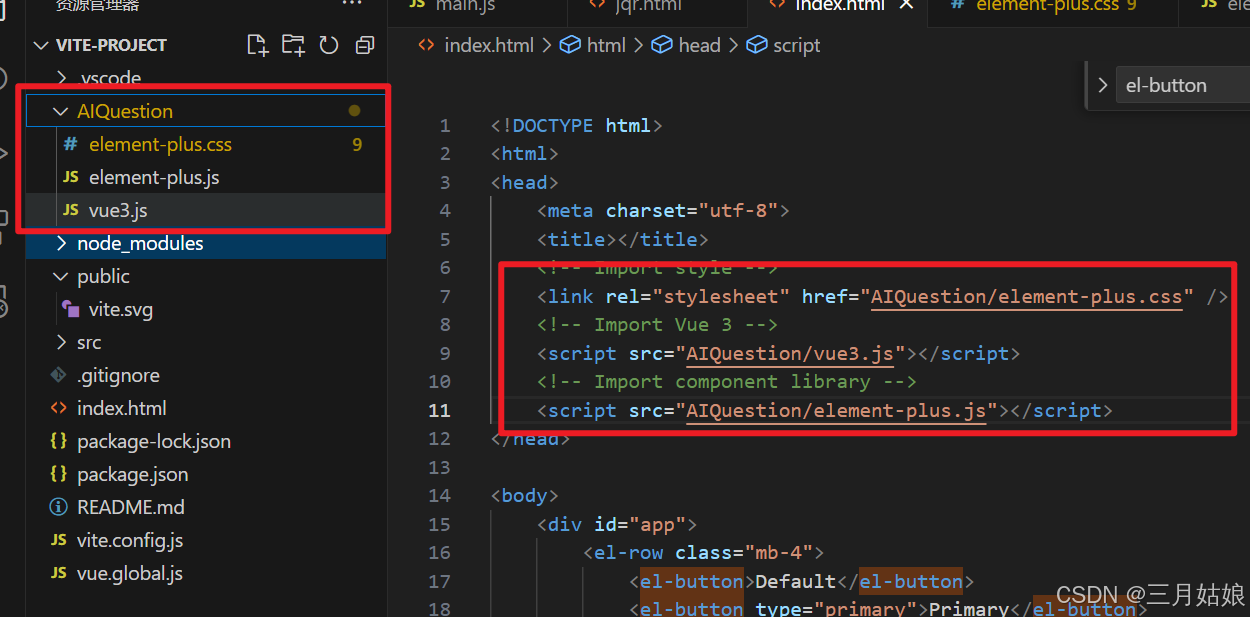Open the README.md file
The height and width of the screenshot is (617, 1250).
(x=130, y=507)
